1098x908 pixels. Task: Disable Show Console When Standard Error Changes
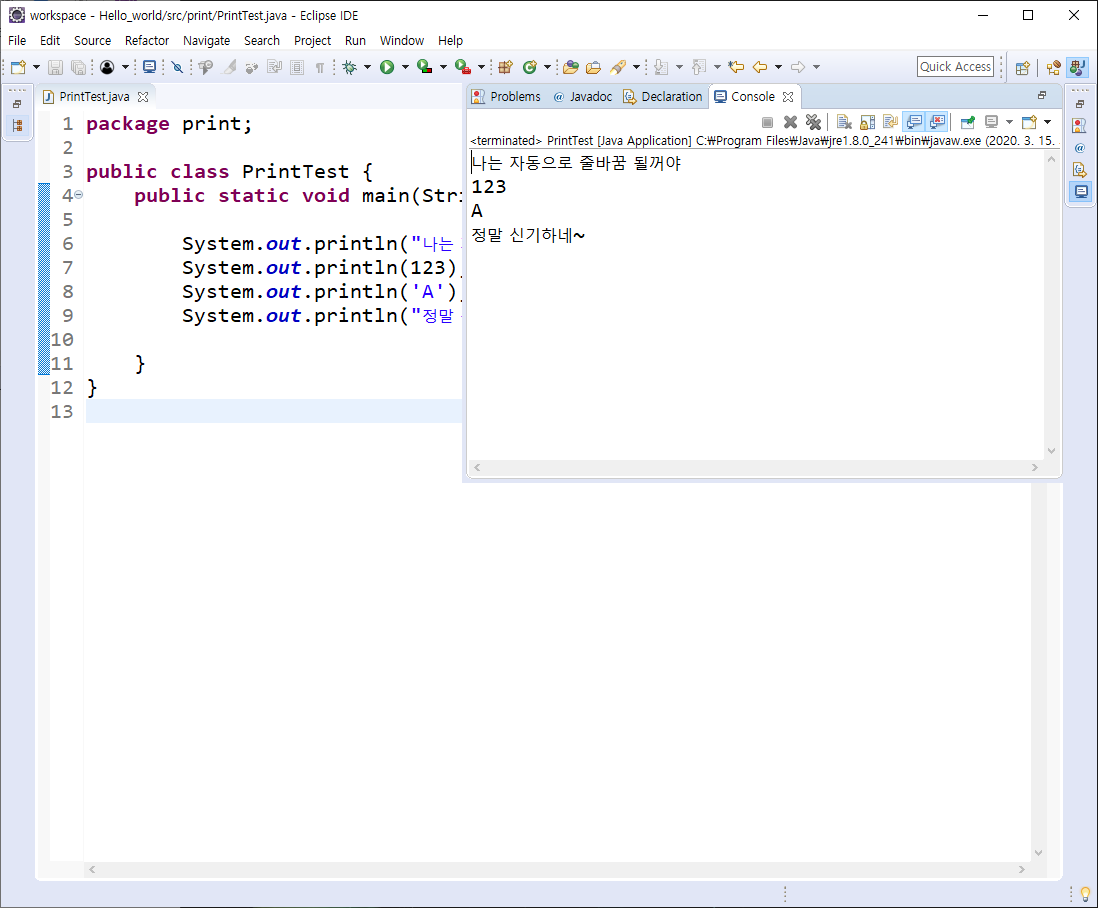pos(937,121)
